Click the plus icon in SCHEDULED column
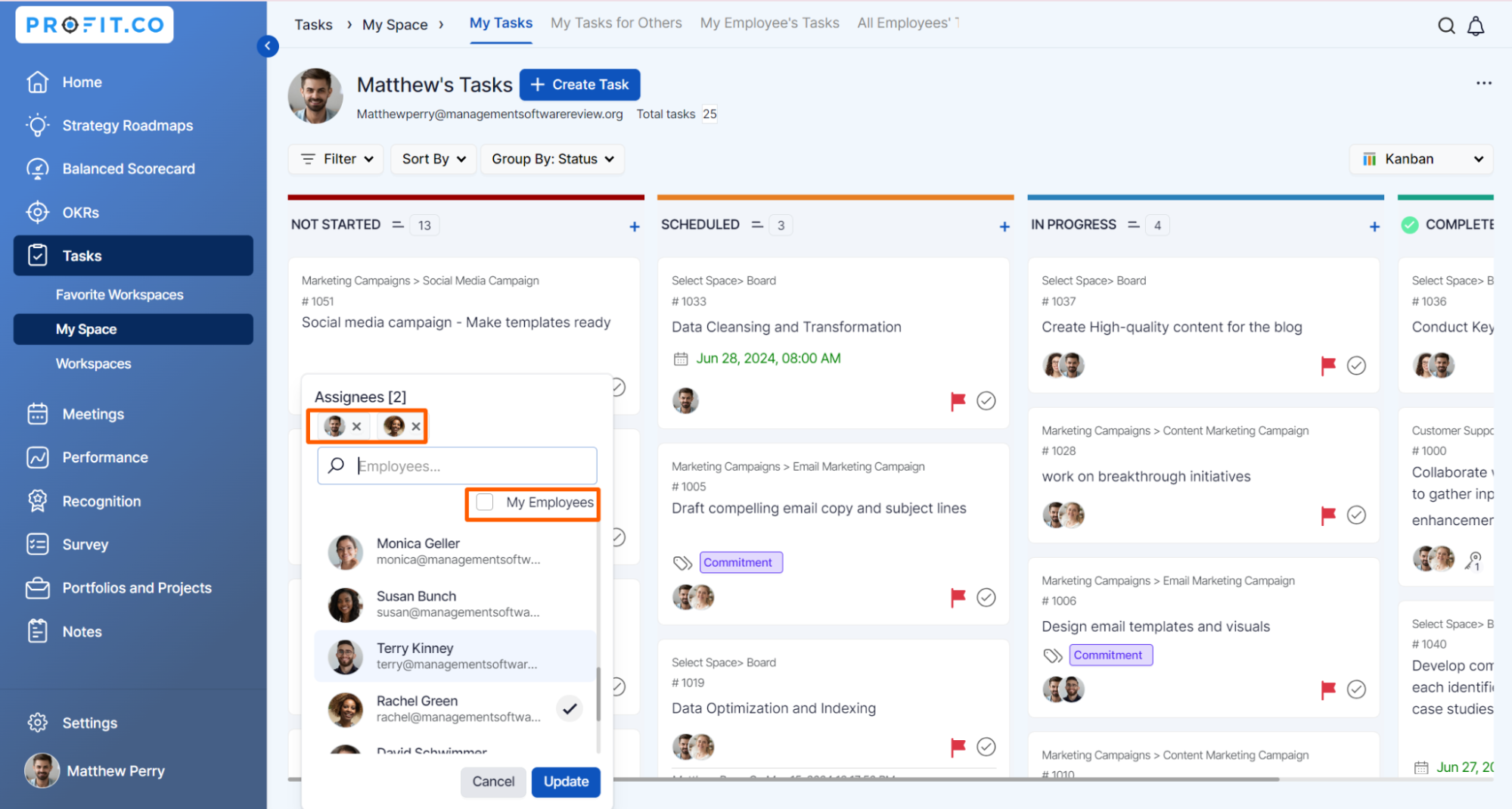Viewport: 1512px width, 809px height. 1004,226
